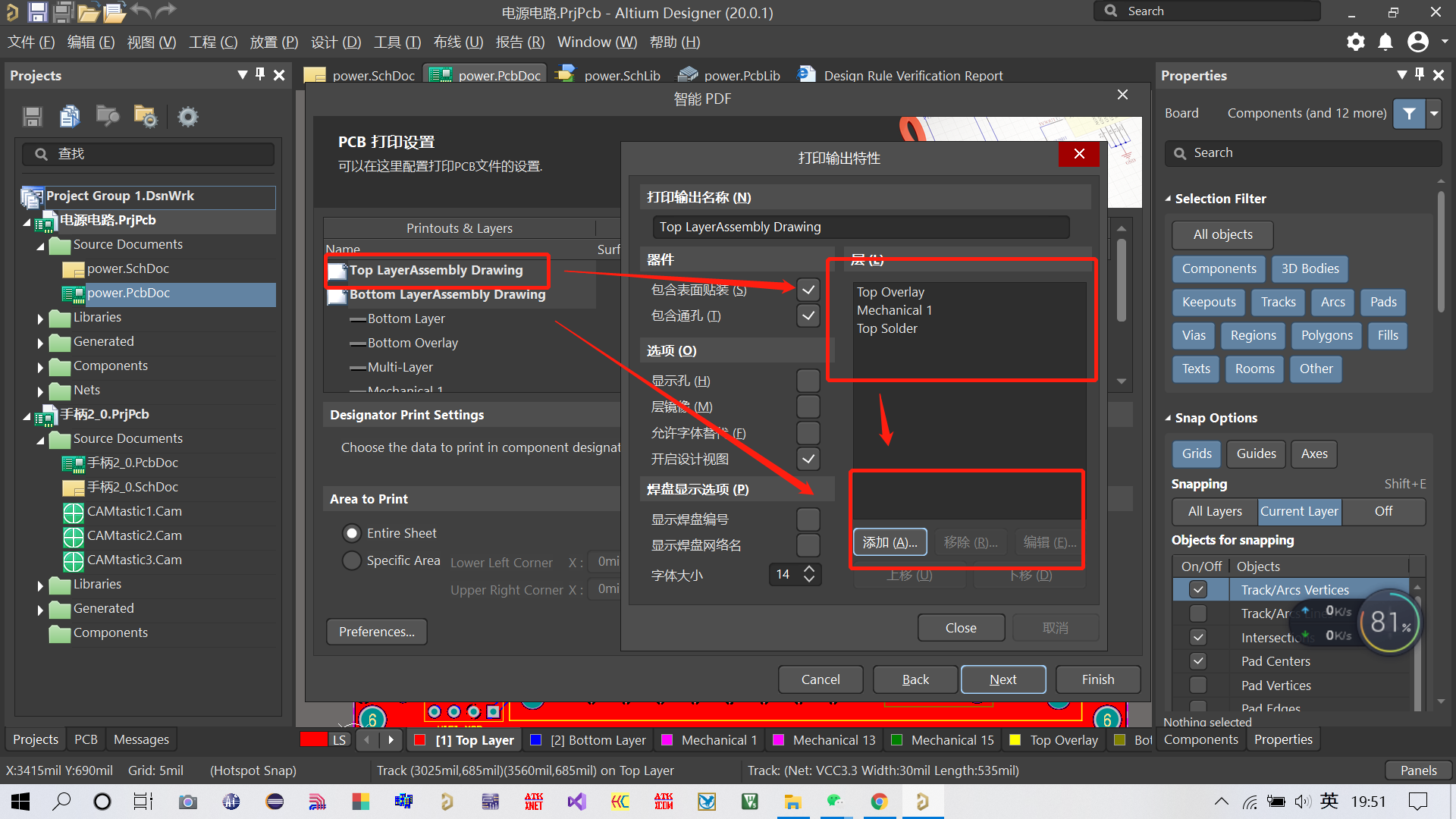1456x819 pixels.
Task: Open the notifications bell icon
Action: [x=1385, y=42]
